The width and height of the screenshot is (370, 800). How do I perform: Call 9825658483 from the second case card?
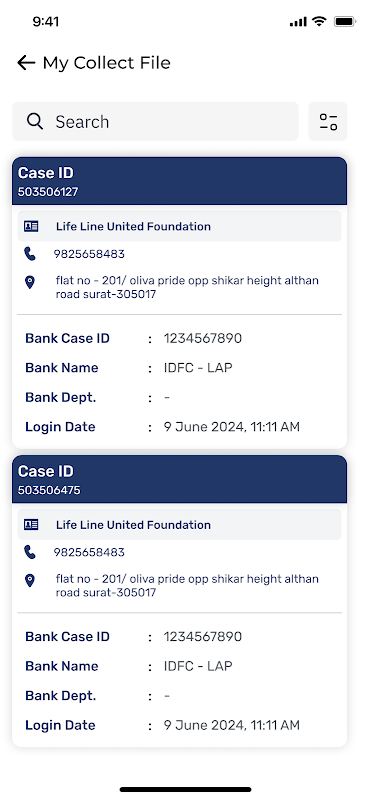point(89,553)
